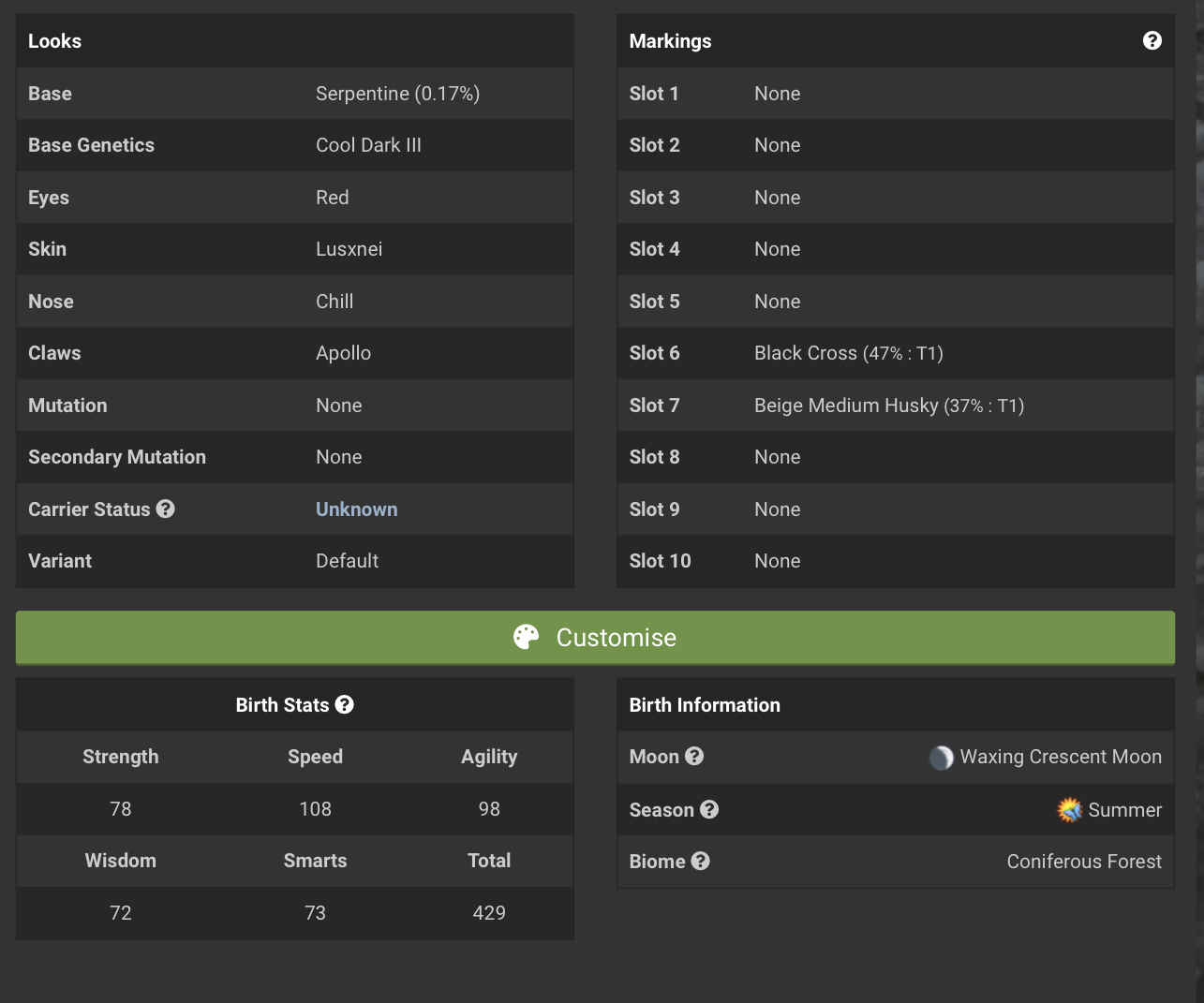This screenshot has height=1003, width=1204.
Task: Open the Season help question icon
Action: coord(709,809)
